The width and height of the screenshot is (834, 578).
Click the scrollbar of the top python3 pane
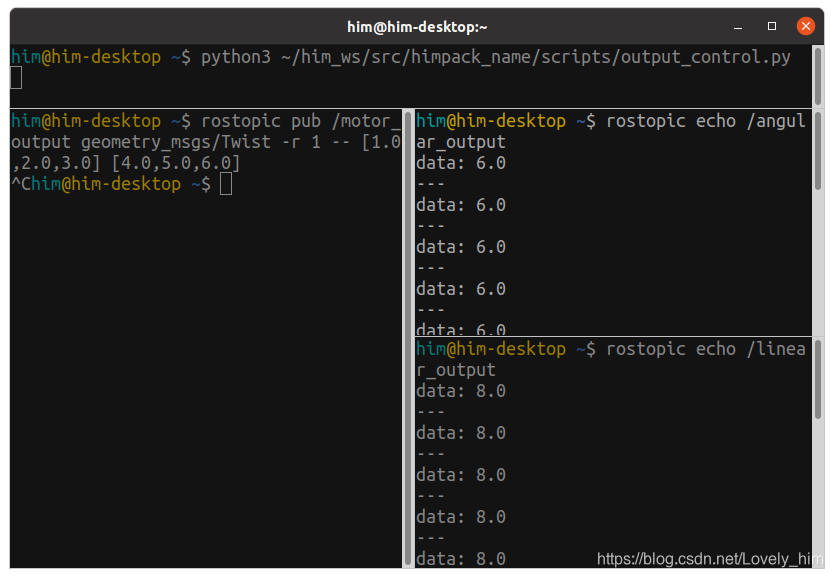818,77
